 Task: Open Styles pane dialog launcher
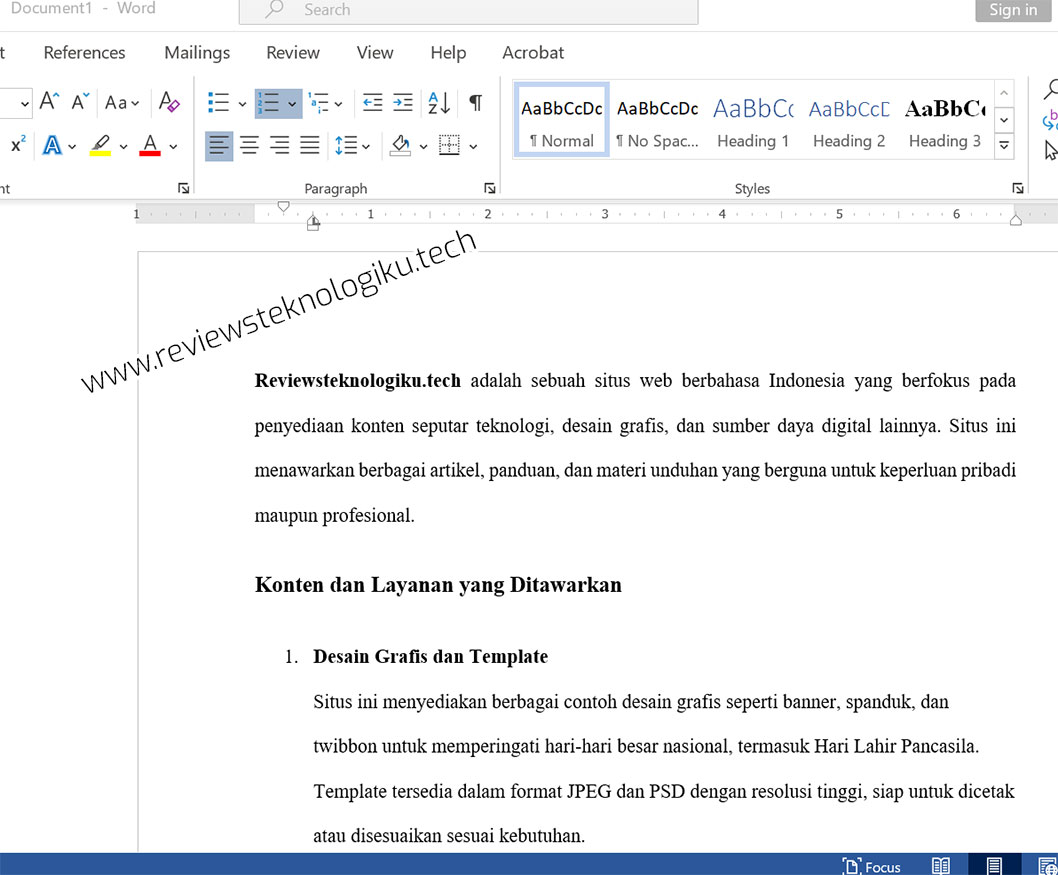pyautogui.click(x=1018, y=188)
